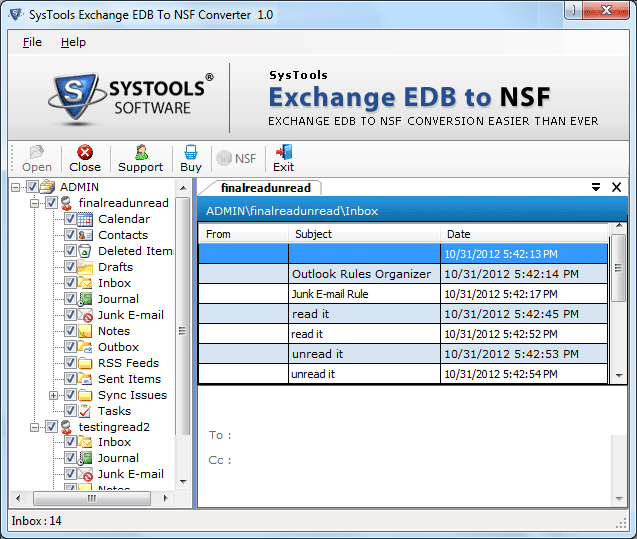Viewport: 637px width, 539px height.
Task: Click the folder tree scroll down arrow
Action: [183, 482]
